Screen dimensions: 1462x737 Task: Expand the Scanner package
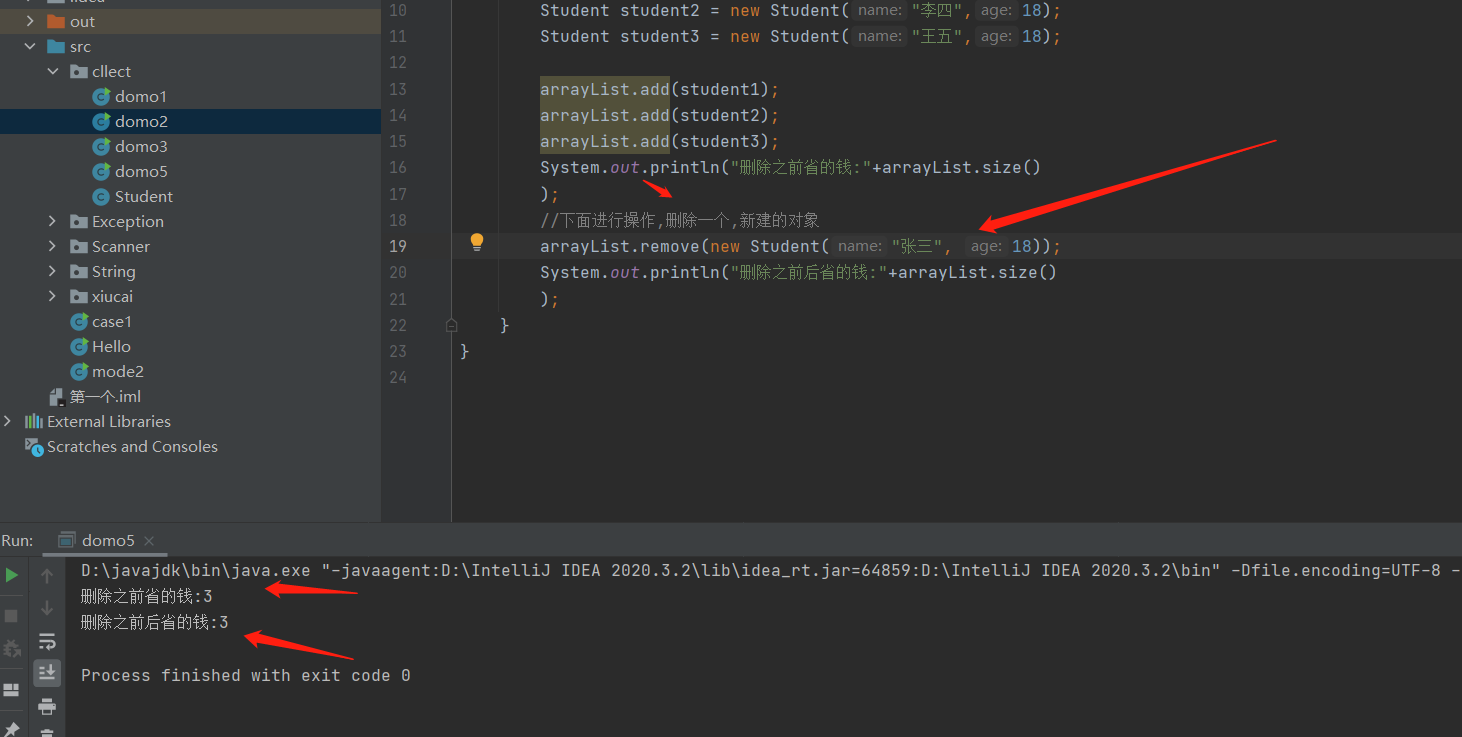point(52,246)
